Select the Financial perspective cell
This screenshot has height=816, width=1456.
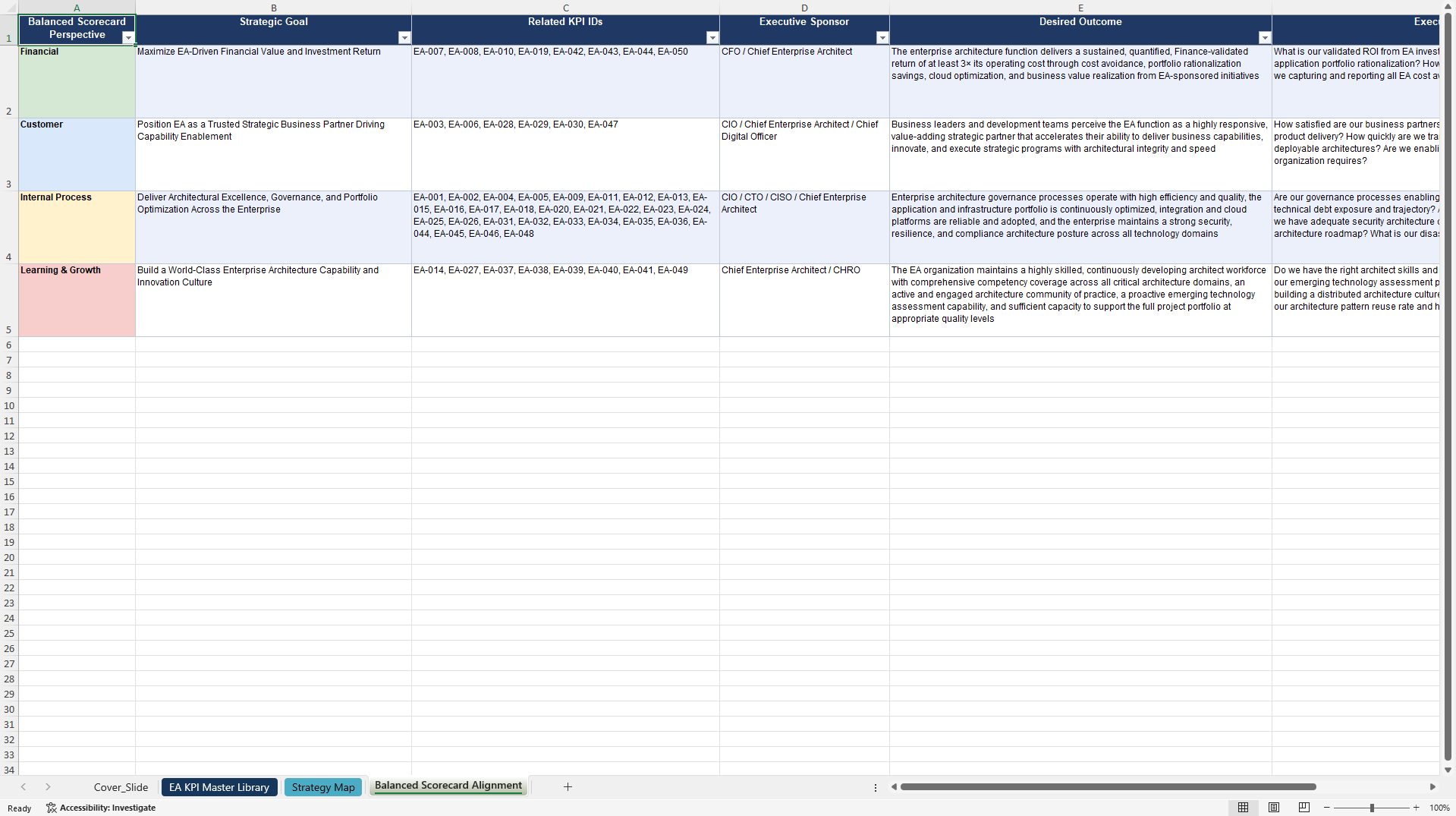coord(77,82)
